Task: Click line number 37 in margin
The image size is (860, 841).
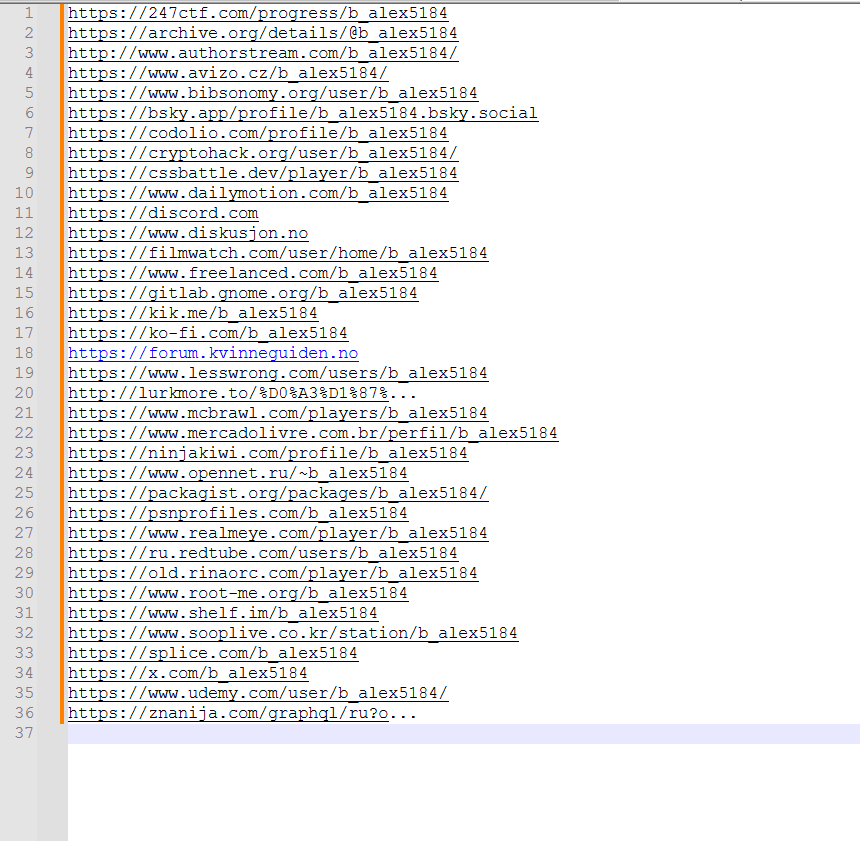Action: click(x=24, y=733)
